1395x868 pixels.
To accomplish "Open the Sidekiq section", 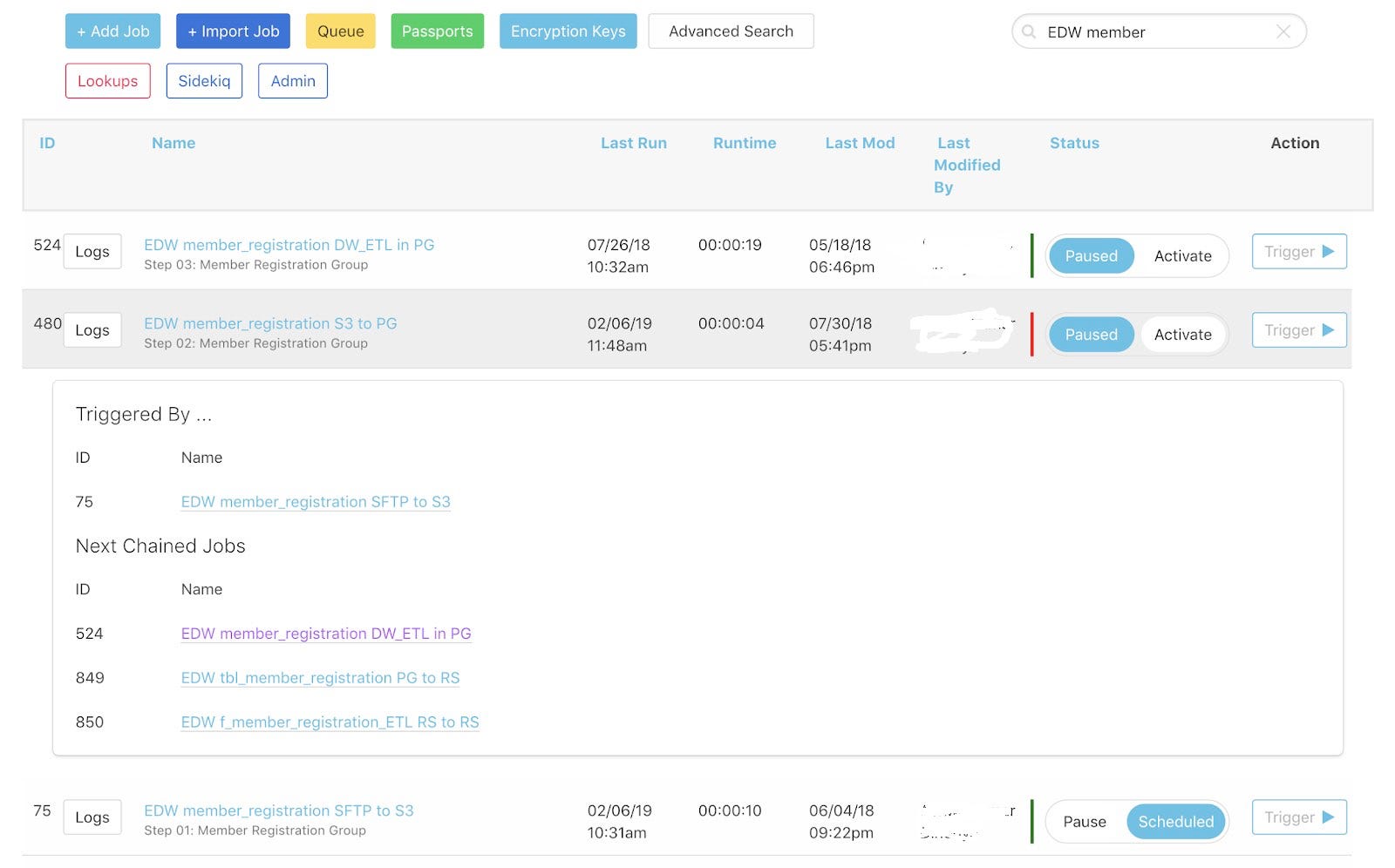I will tap(205, 81).
